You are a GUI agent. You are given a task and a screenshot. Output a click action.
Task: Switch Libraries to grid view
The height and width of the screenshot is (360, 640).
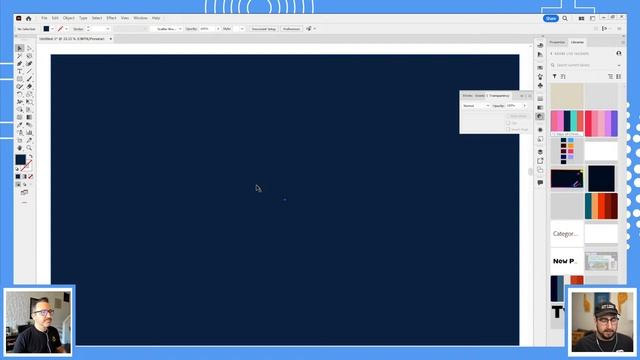tap(619, 76)
